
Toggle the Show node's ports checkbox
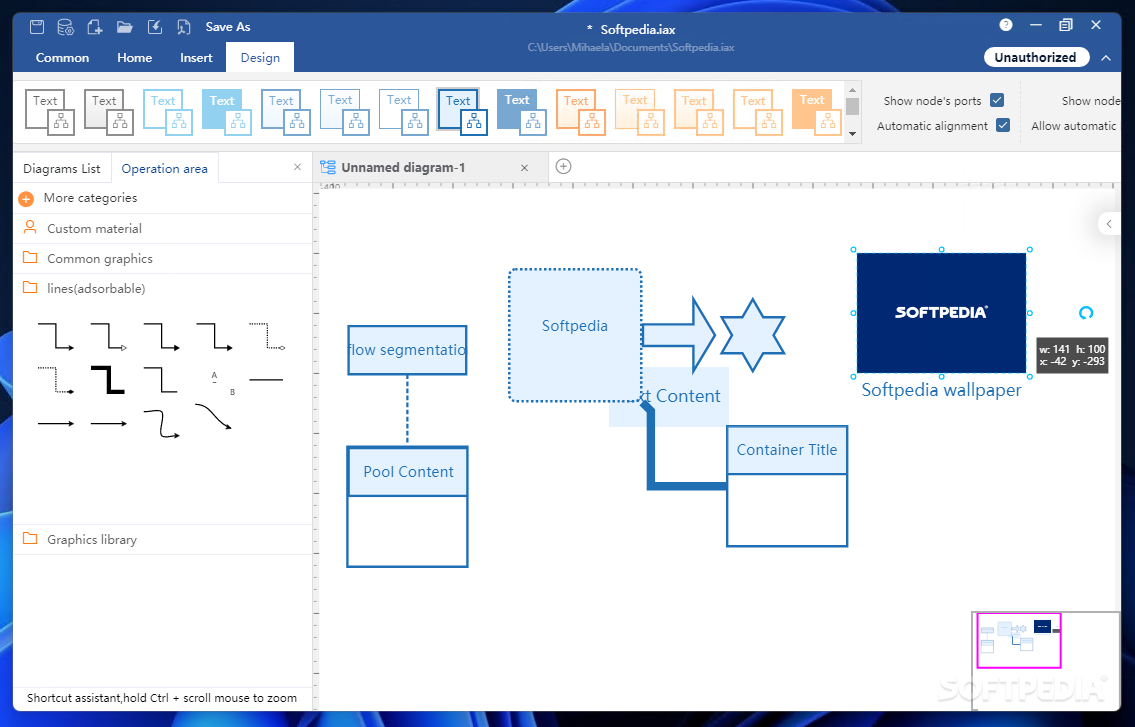997,100
